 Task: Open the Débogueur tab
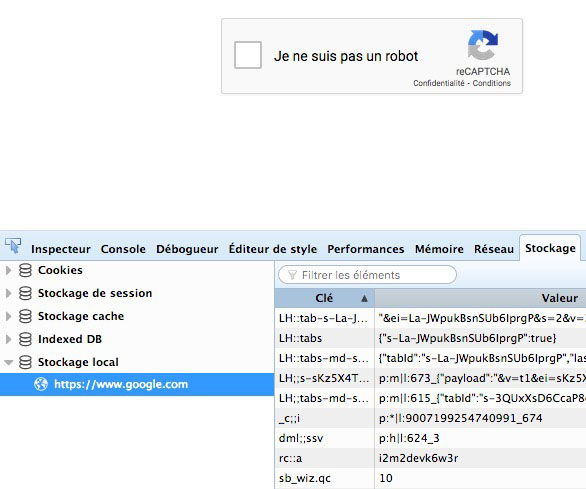(187, 249)
